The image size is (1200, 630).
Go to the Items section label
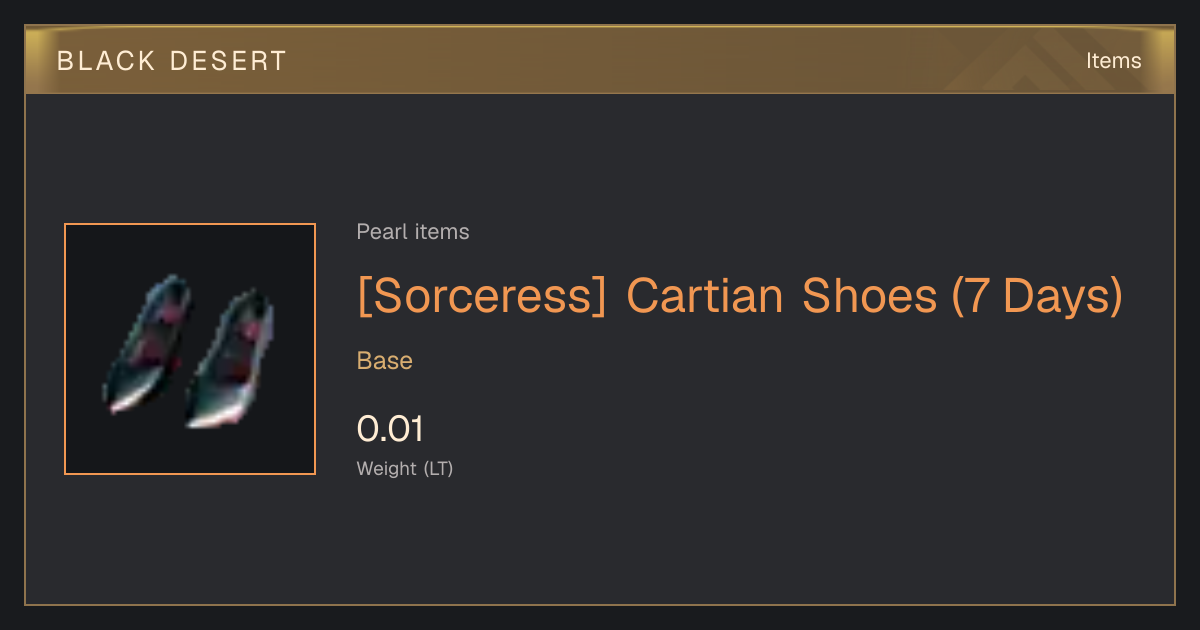1113,61
